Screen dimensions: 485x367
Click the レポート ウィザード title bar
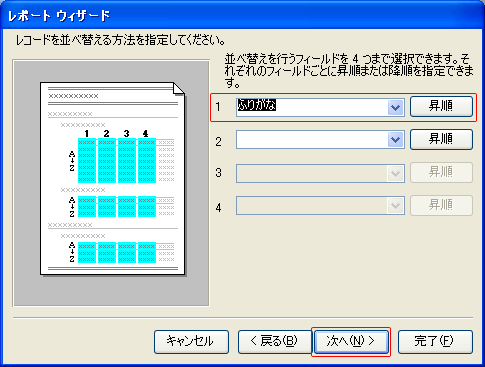(242, 15)
